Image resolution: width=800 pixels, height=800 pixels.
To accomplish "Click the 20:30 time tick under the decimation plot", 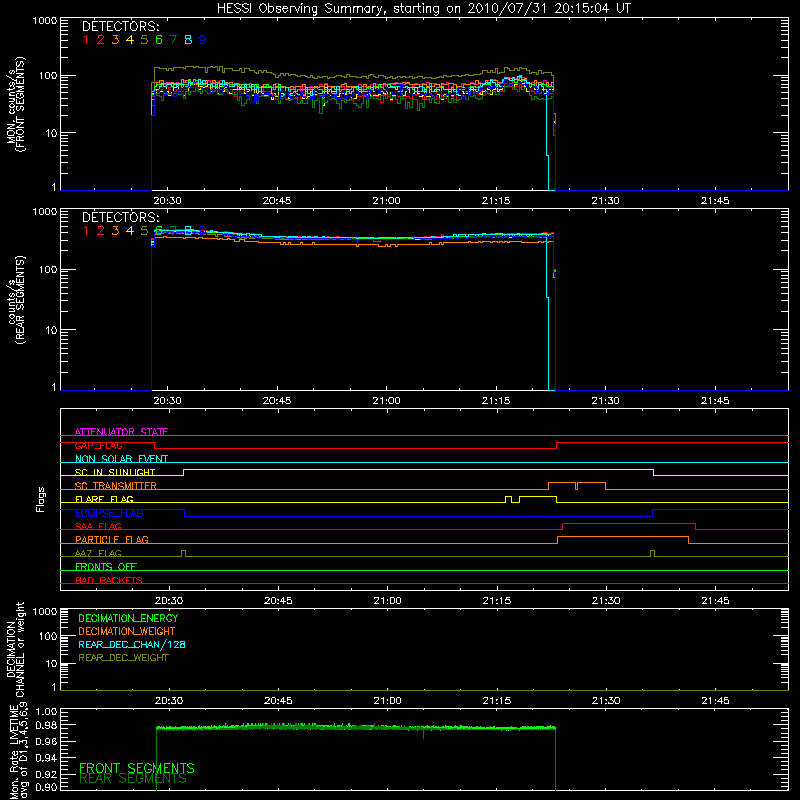I will tap(169, 701).
